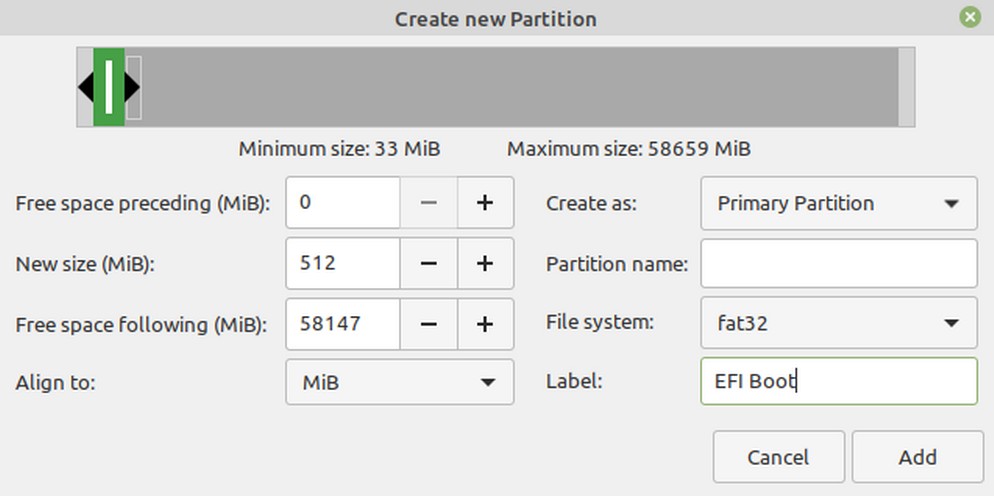
Task: Decrease New size using minus button
Action: (x=428, y=264)
